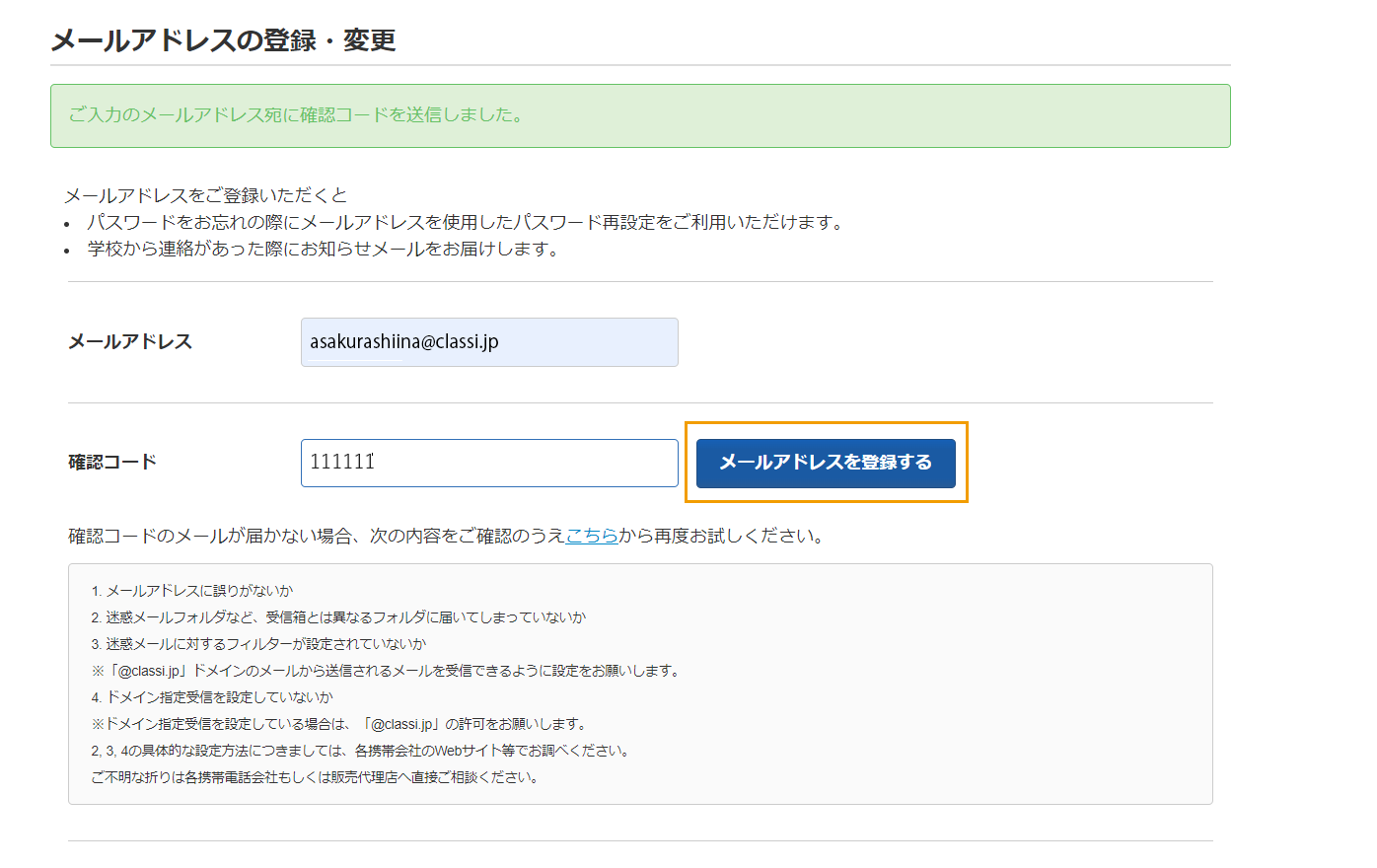Click the line ご不明な折りは各携帯電話会社
The width and height of the screenshot is (1377, 868).
(316, 777)
